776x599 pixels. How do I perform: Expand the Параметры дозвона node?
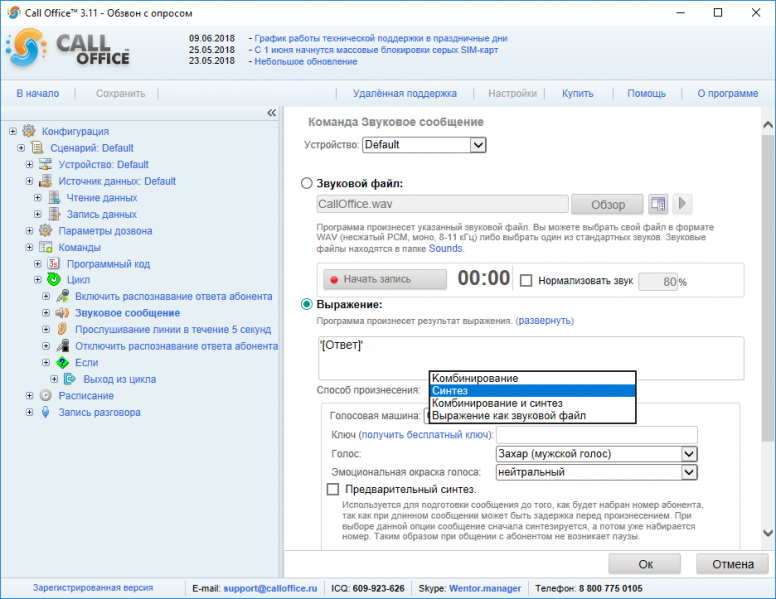[x=29, y=231]
